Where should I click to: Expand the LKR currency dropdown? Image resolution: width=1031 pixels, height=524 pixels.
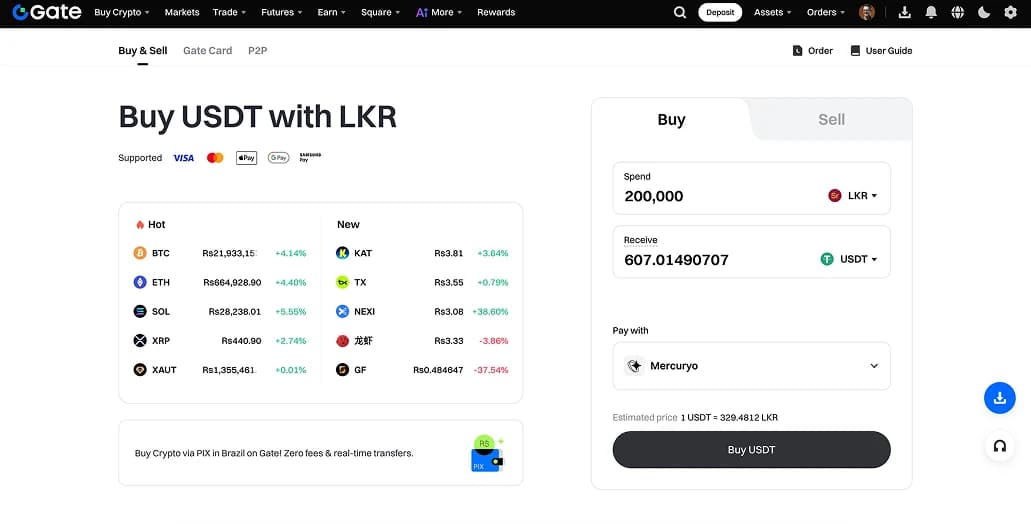tap(853, 196)
